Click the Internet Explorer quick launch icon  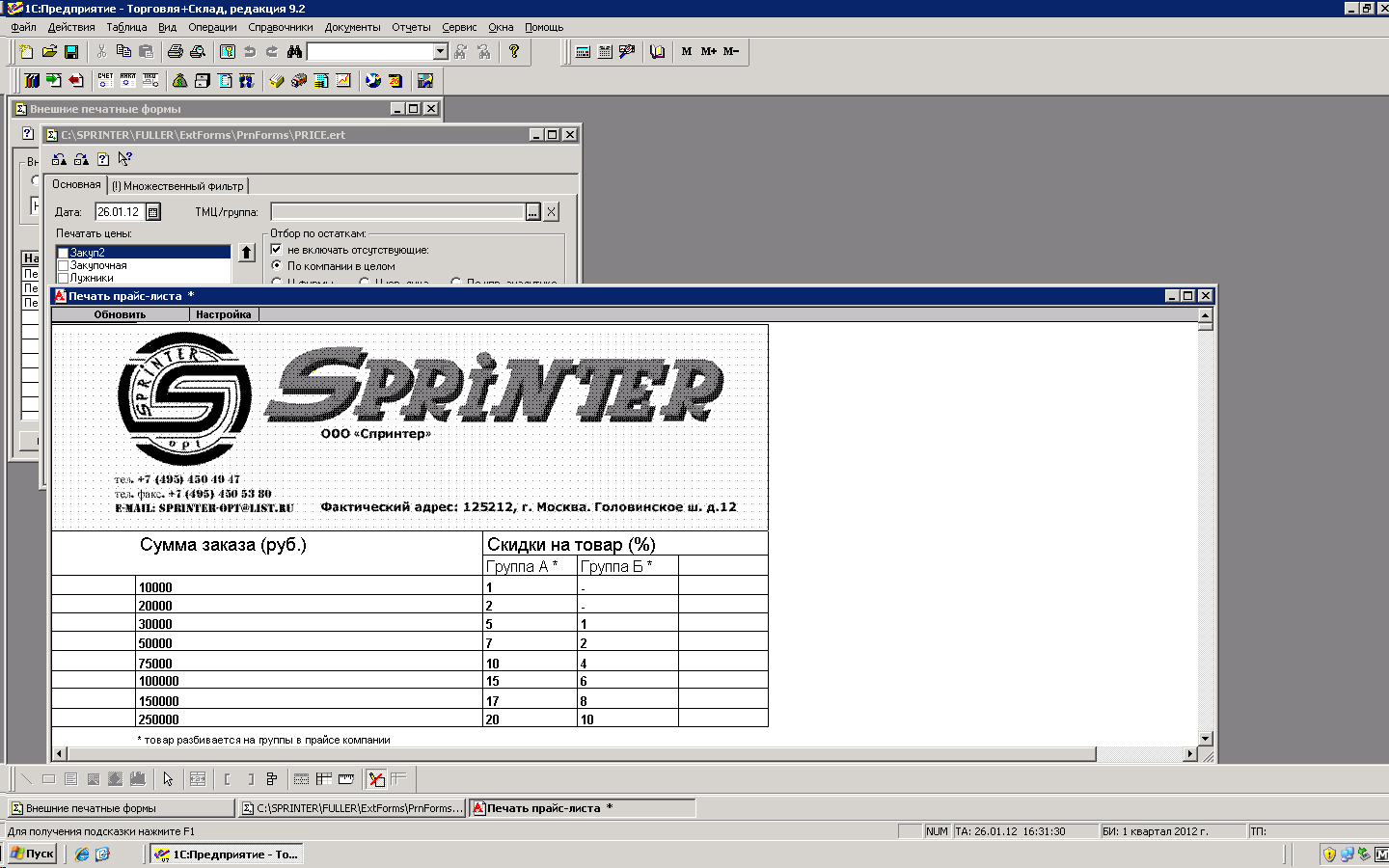[82, 854]
